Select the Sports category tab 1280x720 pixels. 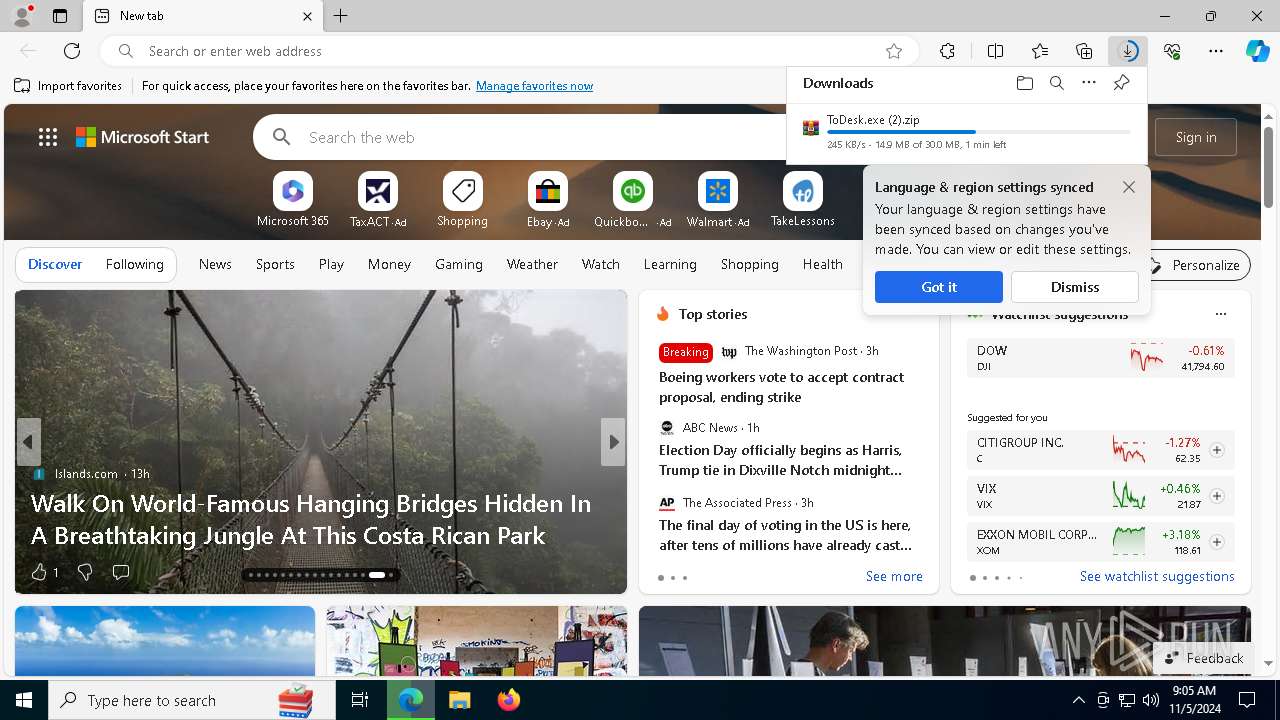tap(275, 264)
